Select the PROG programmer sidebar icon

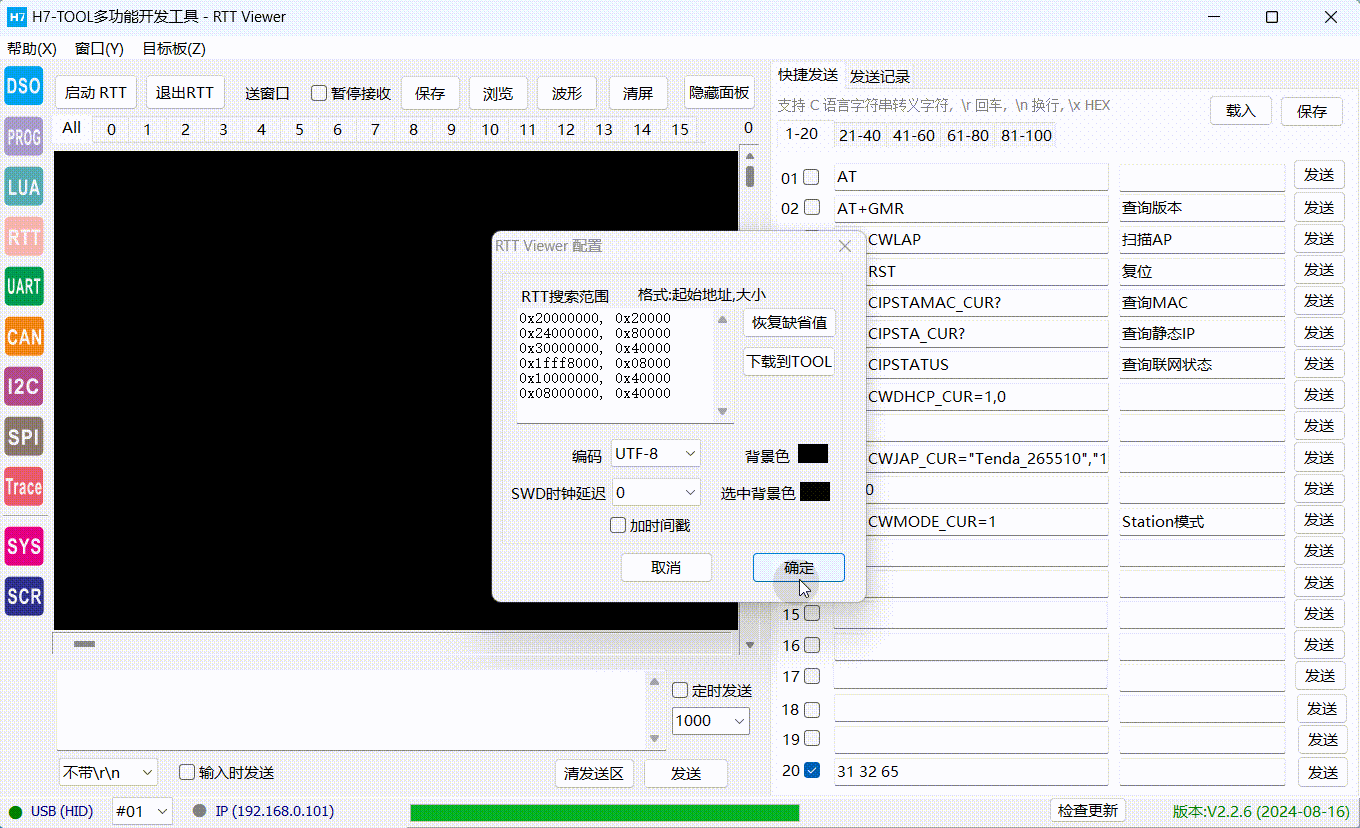(24, 137)
